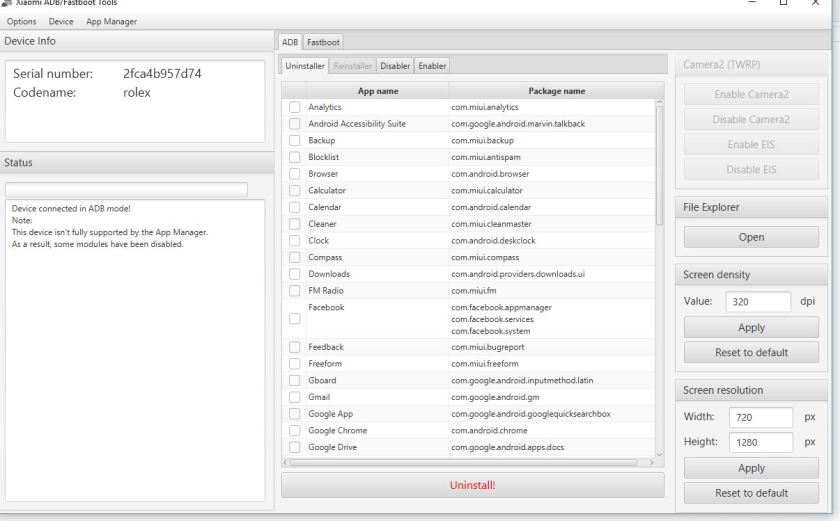
Task: Enable the Gmail checkbox
Action: coord(294,397)
